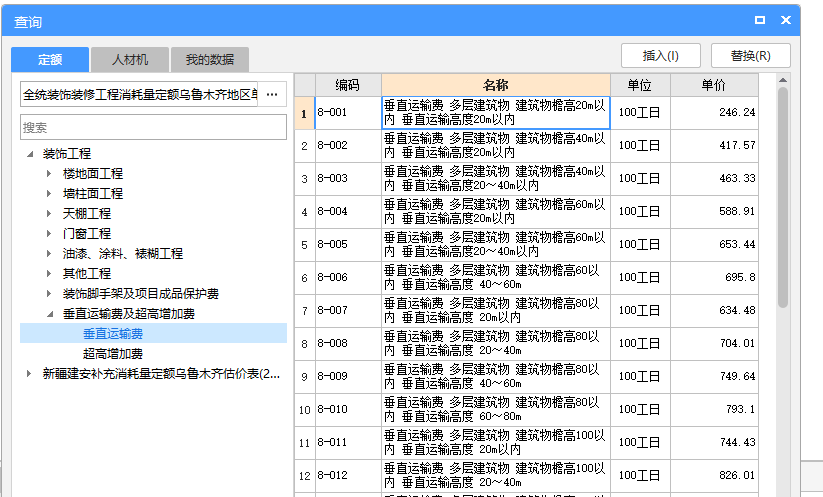This screenshot has height=497, width=823.
Task: Open the quota library dropdown field
Action: (139, 94)
